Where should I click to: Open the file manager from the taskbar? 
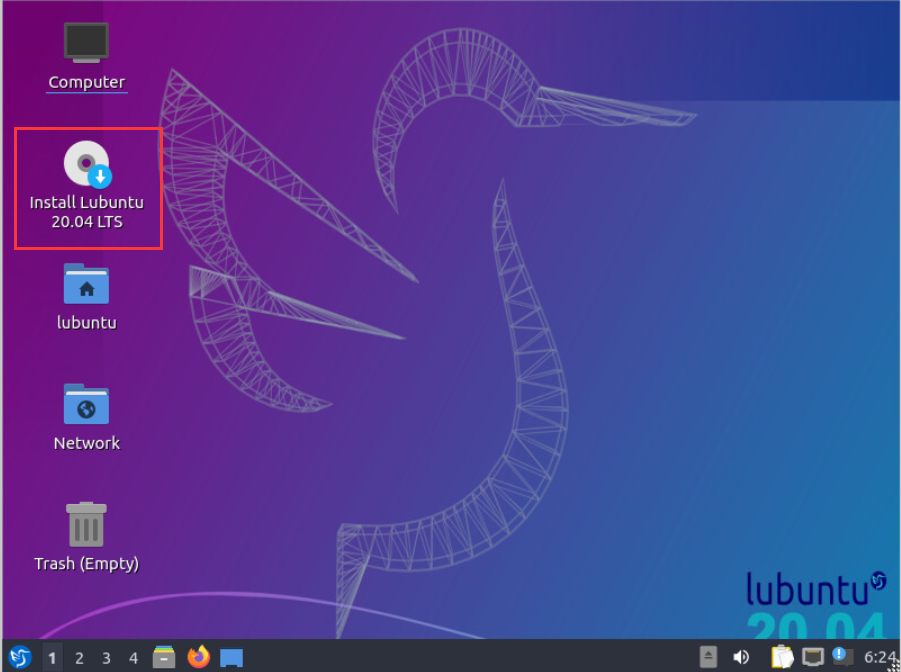tap(164, 657)
